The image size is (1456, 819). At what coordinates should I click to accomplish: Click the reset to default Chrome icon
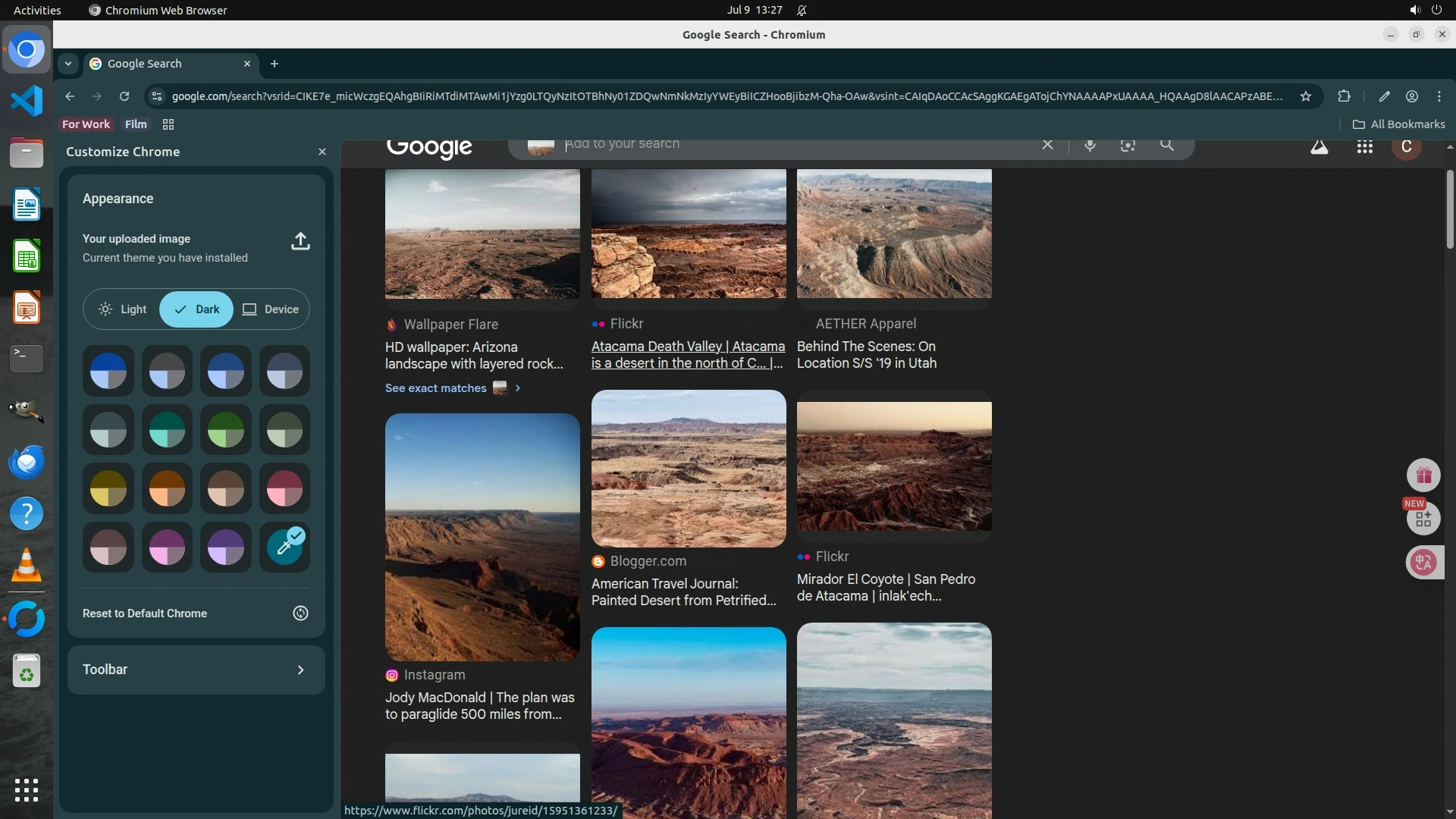(300, 613)
